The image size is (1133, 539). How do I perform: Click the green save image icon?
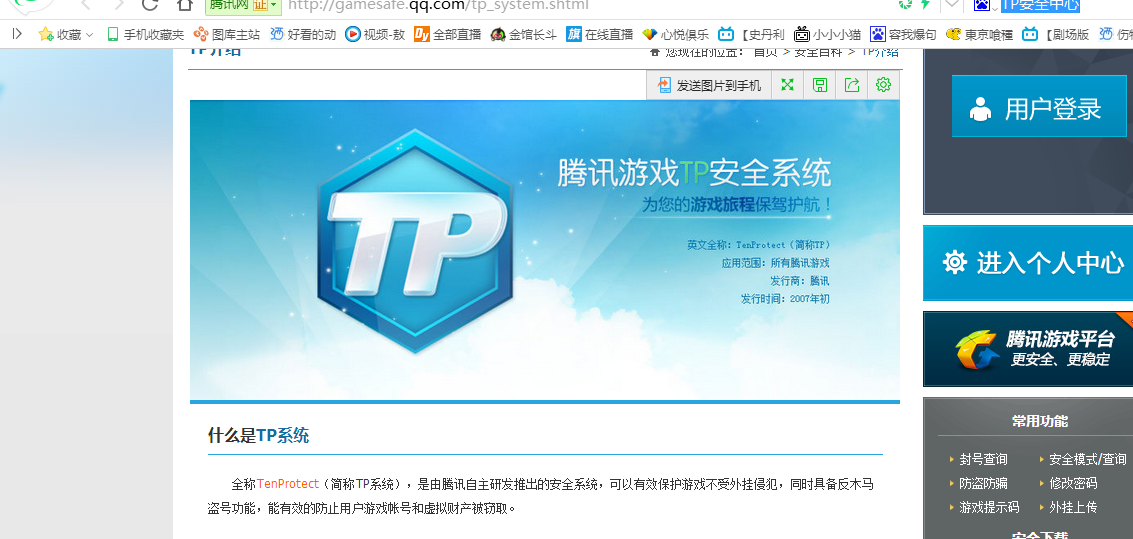pyautogui.click(x=819, y=85)
